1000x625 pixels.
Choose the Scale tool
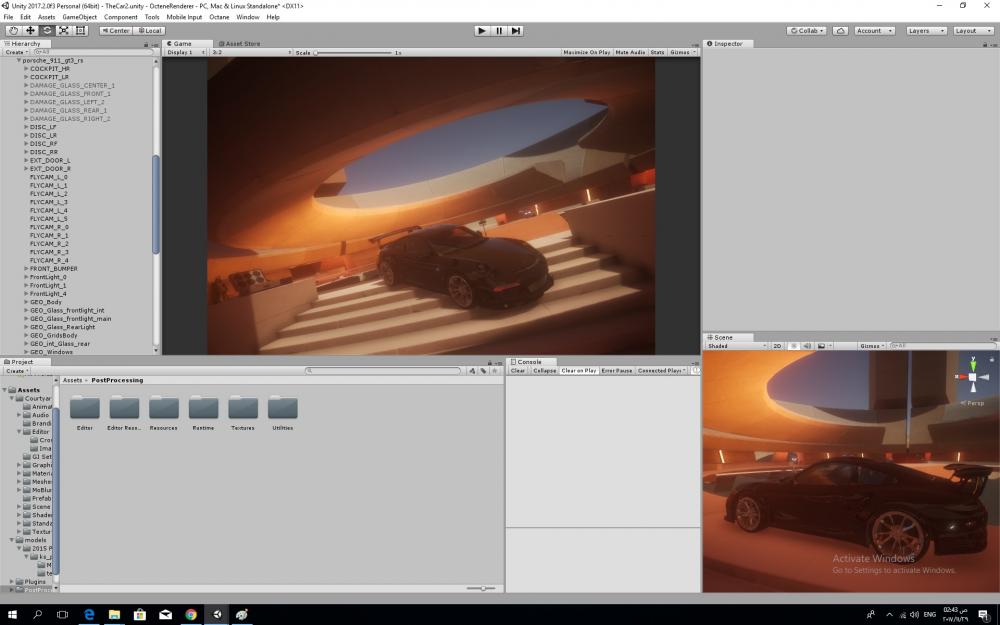tap(64, 31)
